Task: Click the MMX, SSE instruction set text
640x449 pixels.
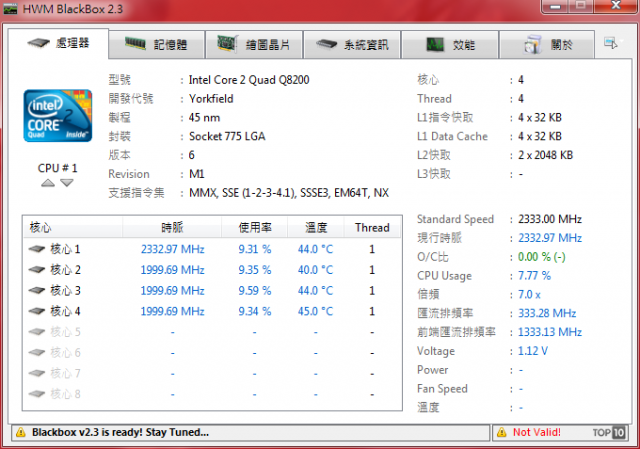Action: click(x=289, y=193)
